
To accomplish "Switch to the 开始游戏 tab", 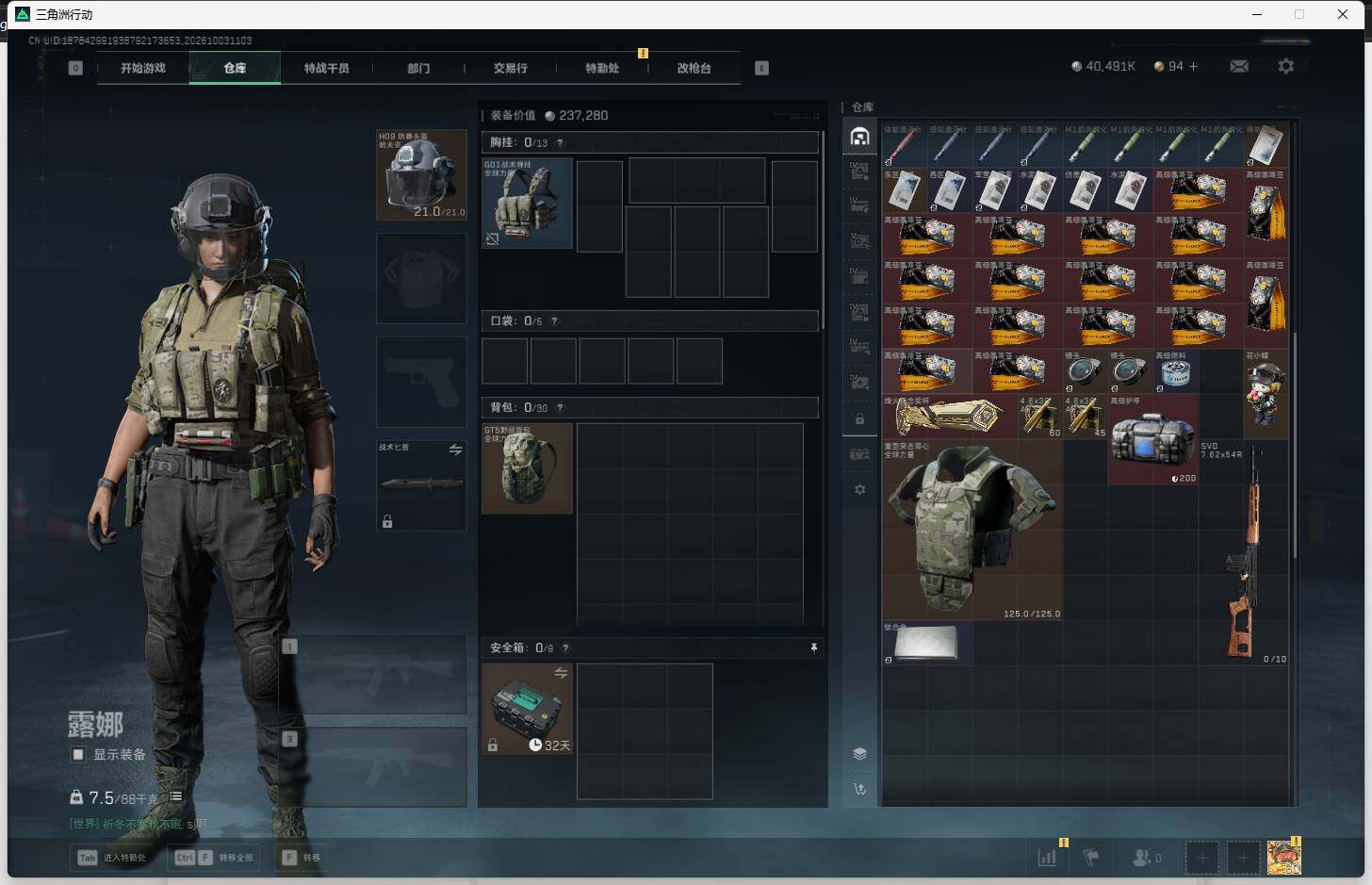I will [143, 68].
